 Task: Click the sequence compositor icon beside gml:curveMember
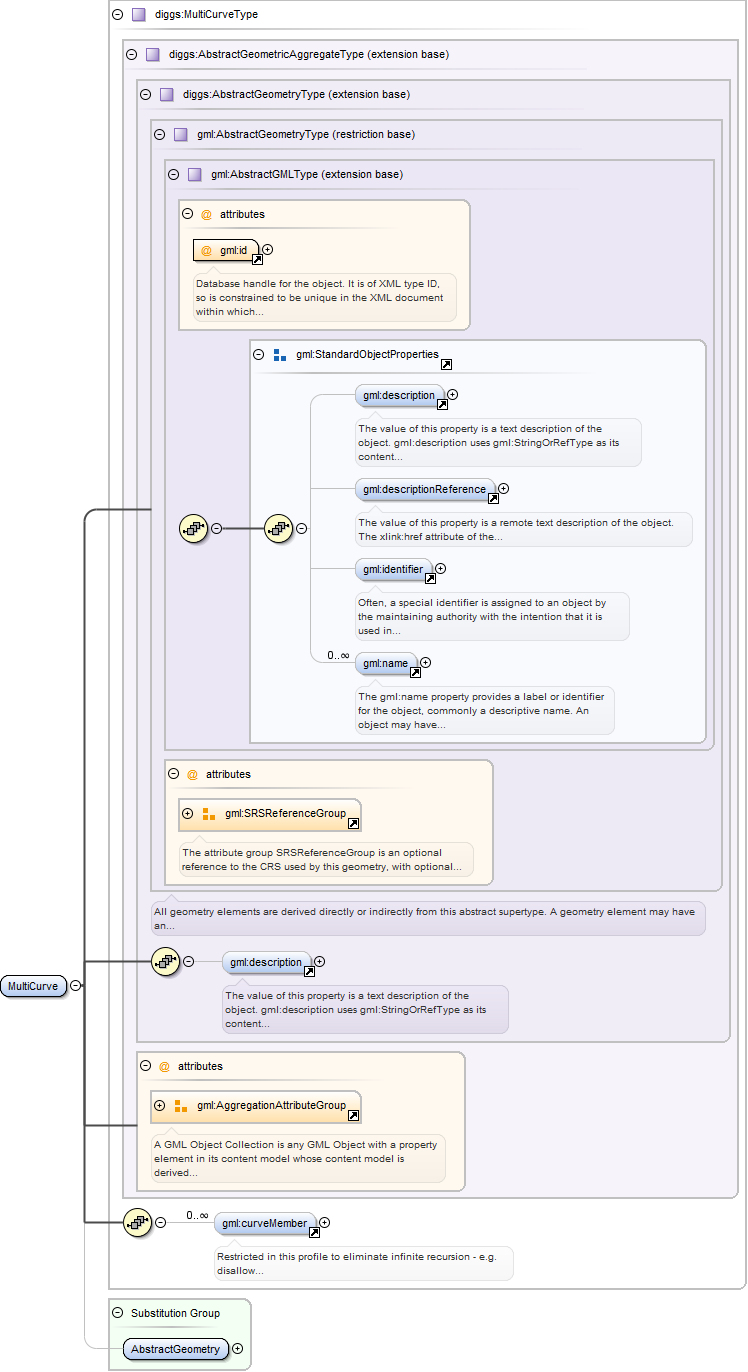(x=136, y=1222)
